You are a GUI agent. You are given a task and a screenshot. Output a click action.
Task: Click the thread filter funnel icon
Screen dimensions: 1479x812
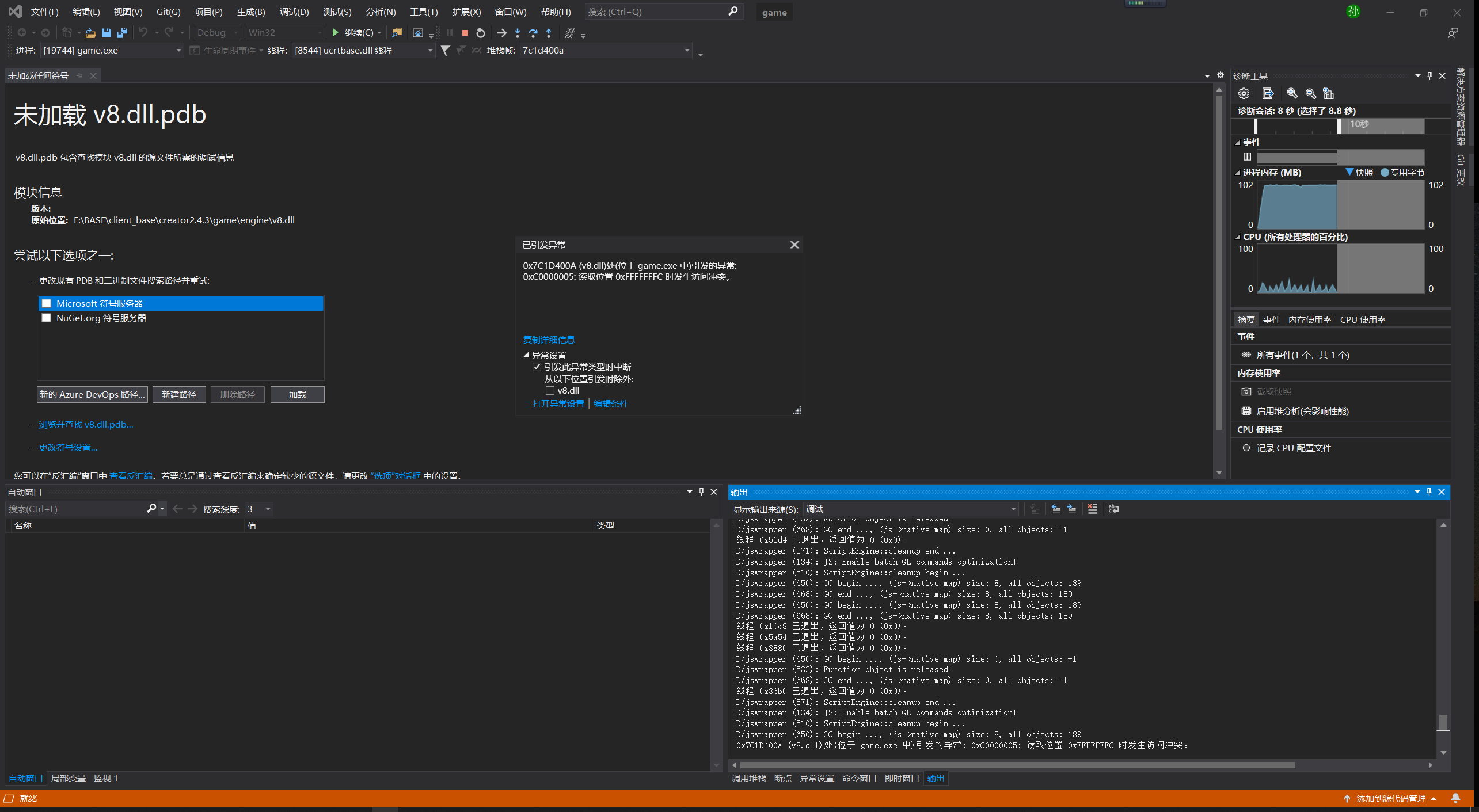445,51
